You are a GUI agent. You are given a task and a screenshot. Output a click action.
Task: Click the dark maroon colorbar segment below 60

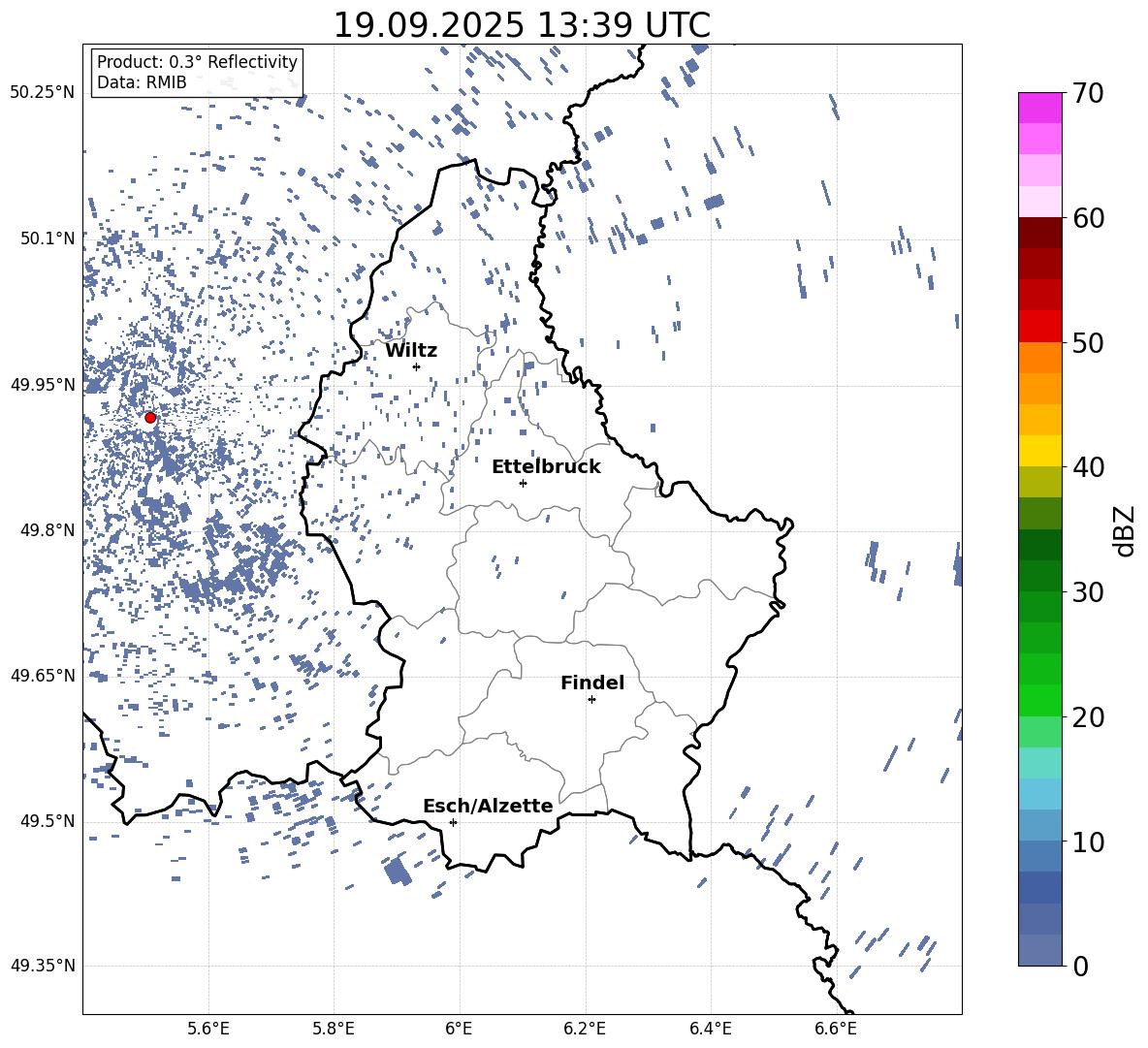(x=1040, y=233)
